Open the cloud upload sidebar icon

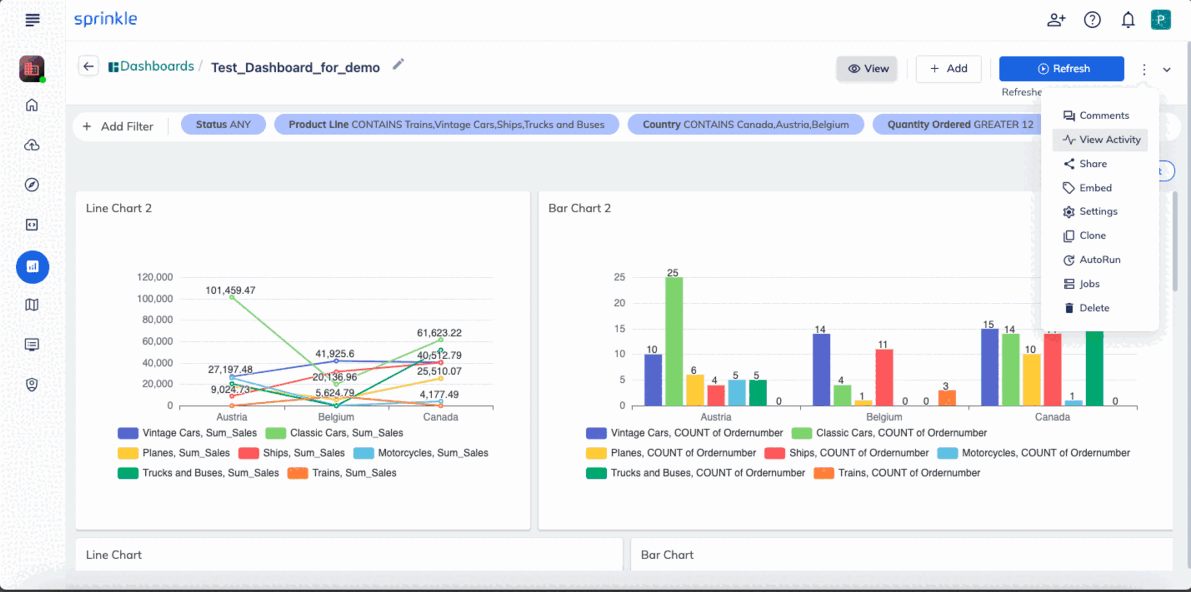32,145
